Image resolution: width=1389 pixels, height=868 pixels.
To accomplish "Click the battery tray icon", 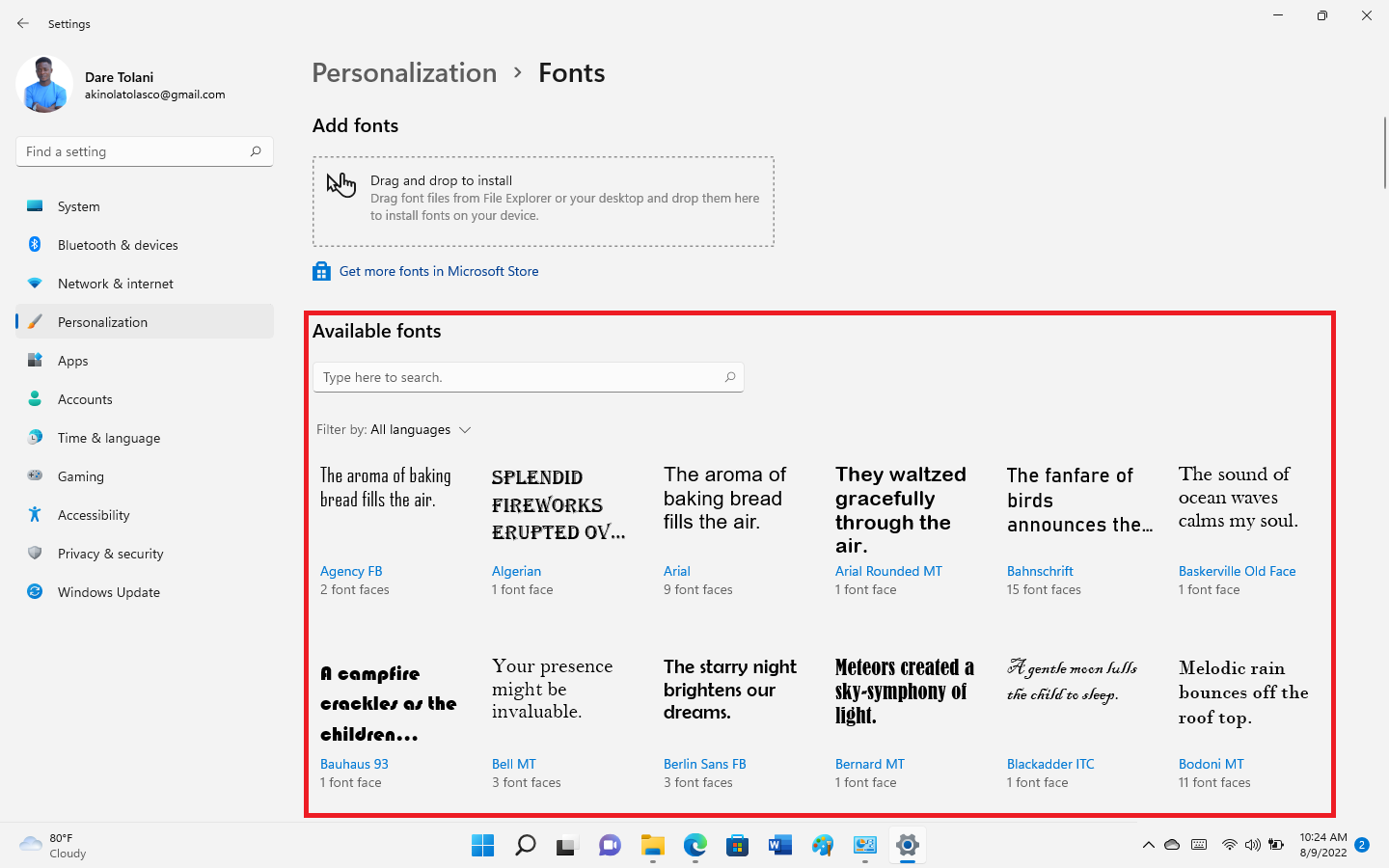I will [1276, 845].
